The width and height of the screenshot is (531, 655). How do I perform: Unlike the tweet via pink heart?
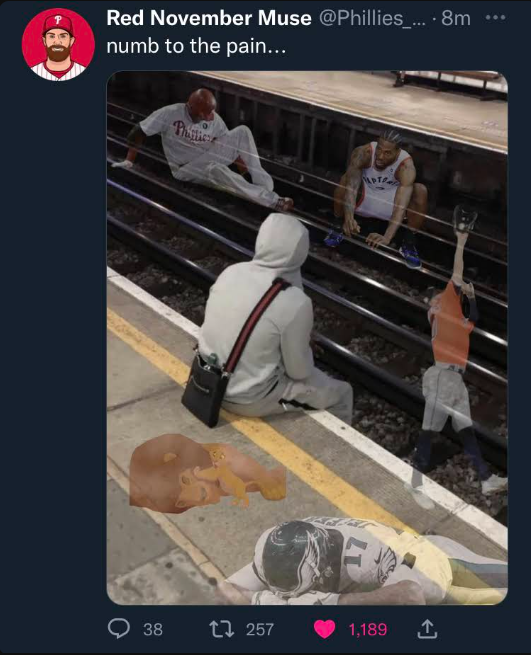click(325, 629)
